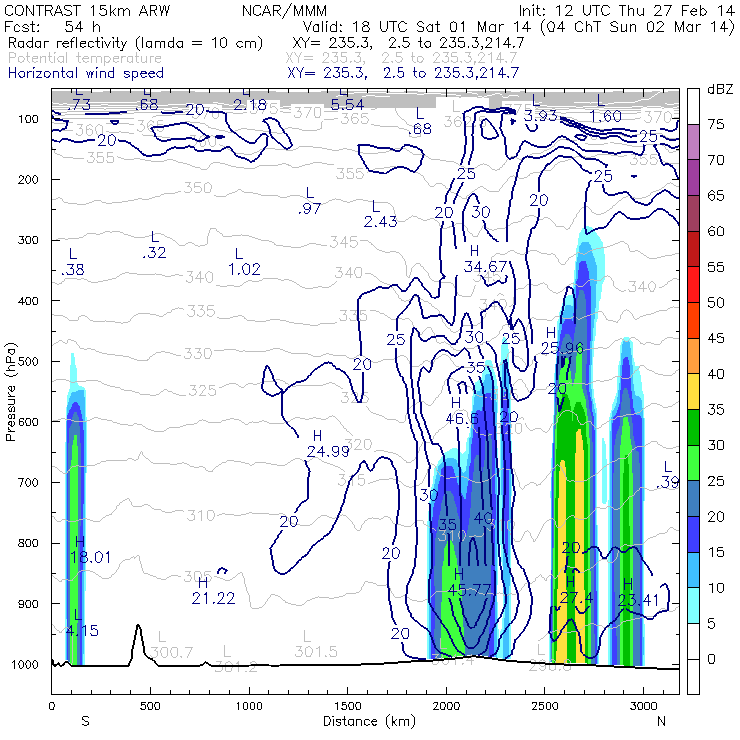Click the gray '301.5' surface temperature label

(315, 651)
